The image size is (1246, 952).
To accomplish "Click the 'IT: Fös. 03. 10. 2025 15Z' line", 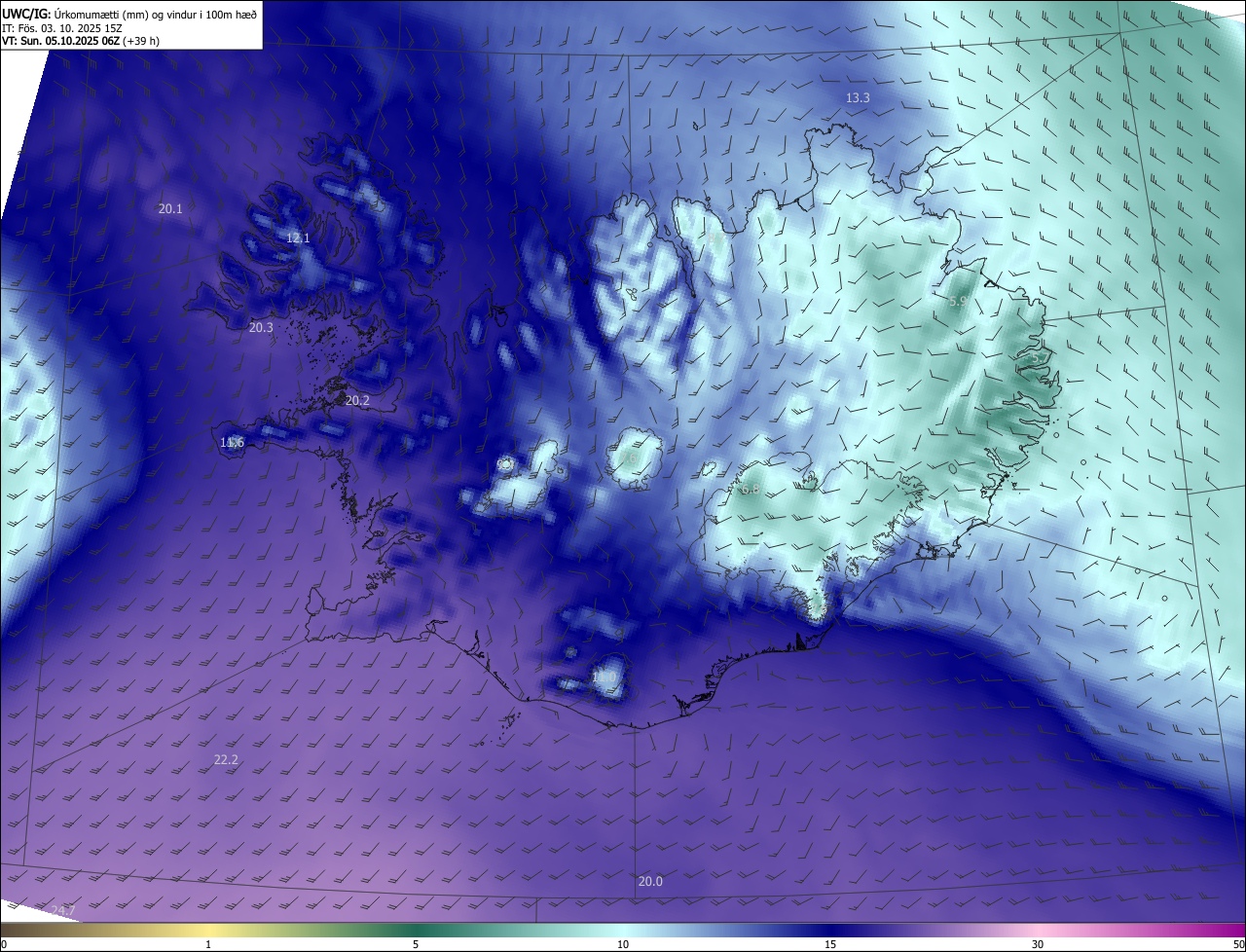I will tap(60, 28).
